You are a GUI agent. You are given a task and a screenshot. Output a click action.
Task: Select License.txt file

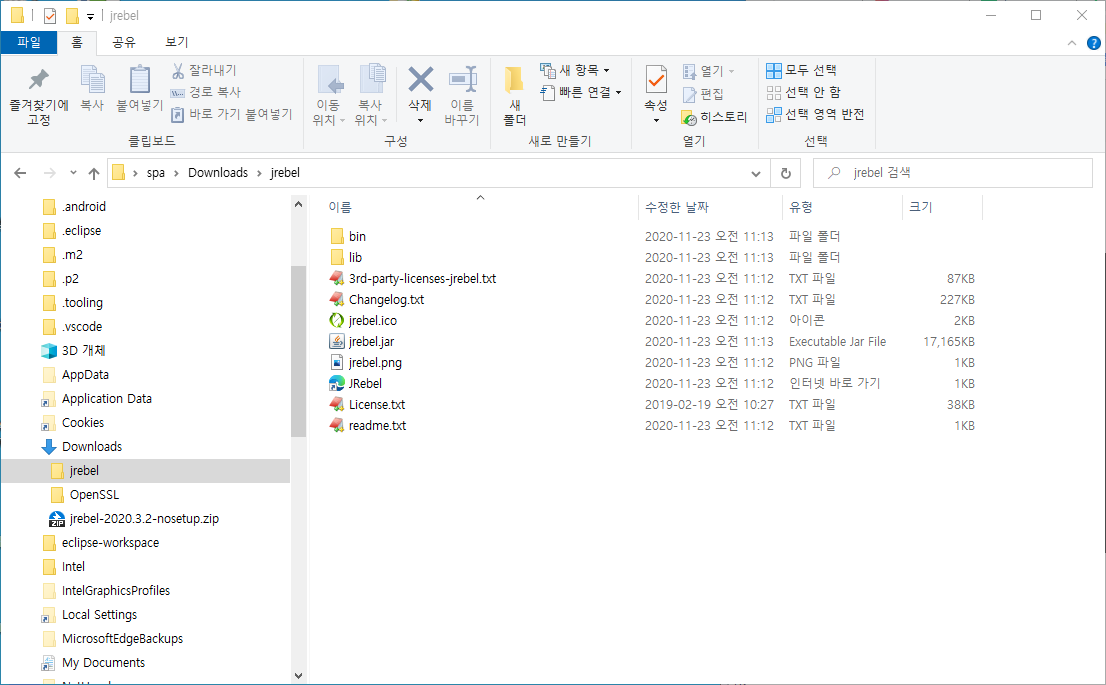[x=377, y=405]
